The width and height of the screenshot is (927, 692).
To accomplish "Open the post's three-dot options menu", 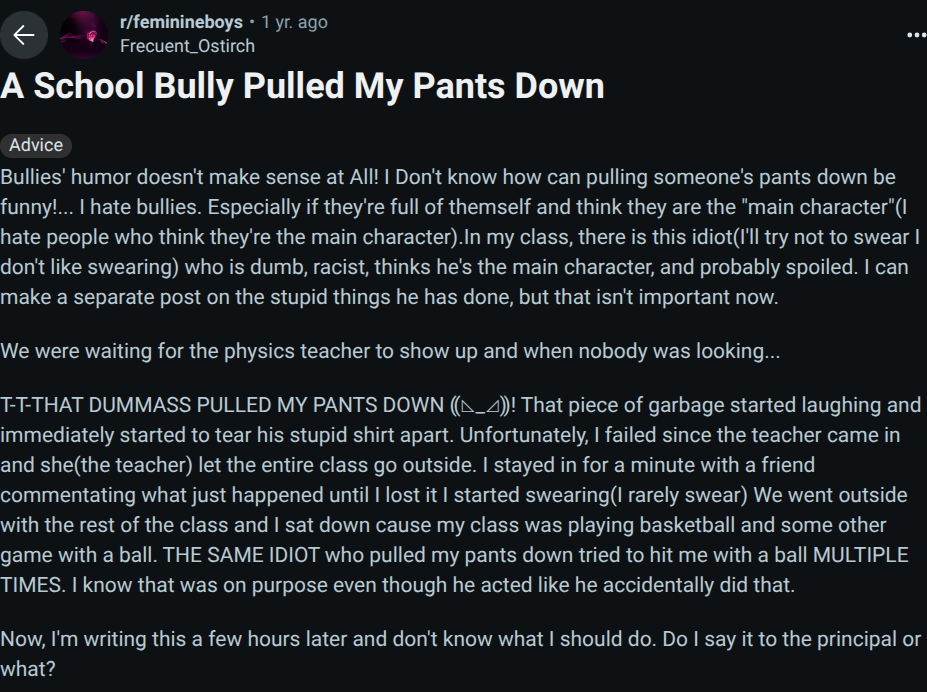I will coord(915,35).
